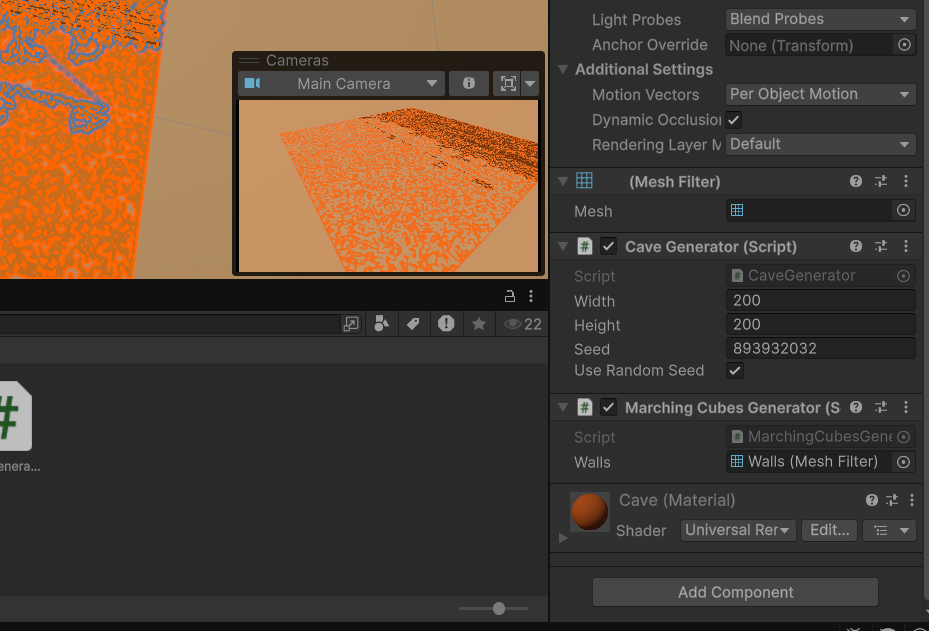The width and height of the screenshot is (929, 631).
Task: Open Main Camera selection dropdown
Action: point(341,84)
